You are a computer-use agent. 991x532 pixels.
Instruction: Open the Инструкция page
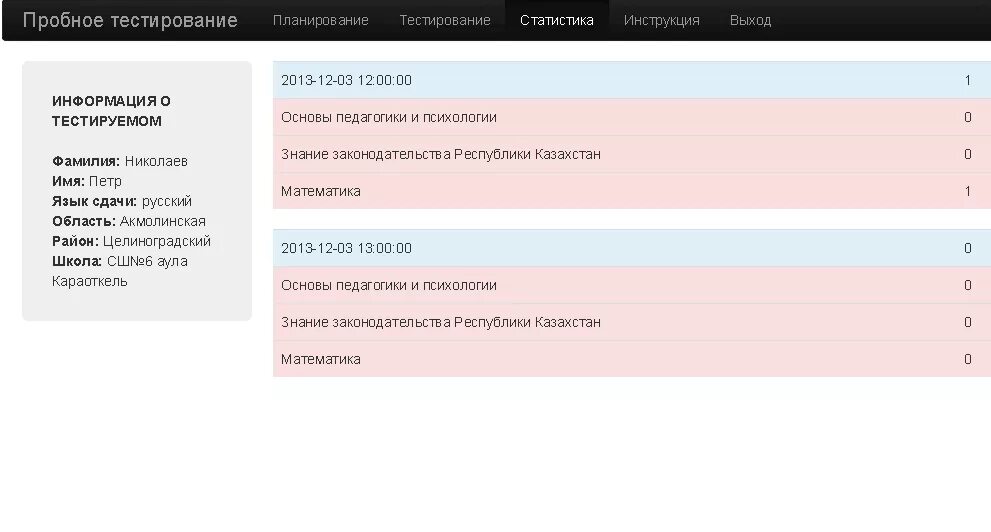(661, 20)
